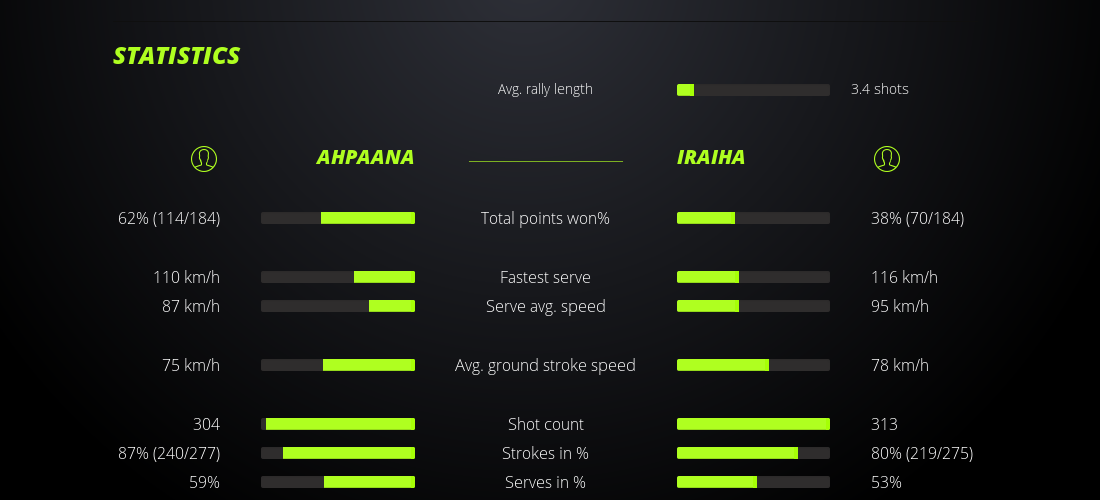Click Ahpaana's 62% (114/184) value
The height and width of the screenshot is (500, 1100).
coord(169,218)
